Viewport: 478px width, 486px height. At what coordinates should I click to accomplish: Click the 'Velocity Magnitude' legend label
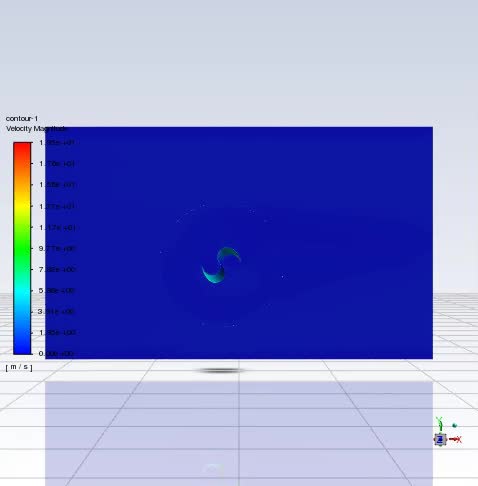click(36, 129)
